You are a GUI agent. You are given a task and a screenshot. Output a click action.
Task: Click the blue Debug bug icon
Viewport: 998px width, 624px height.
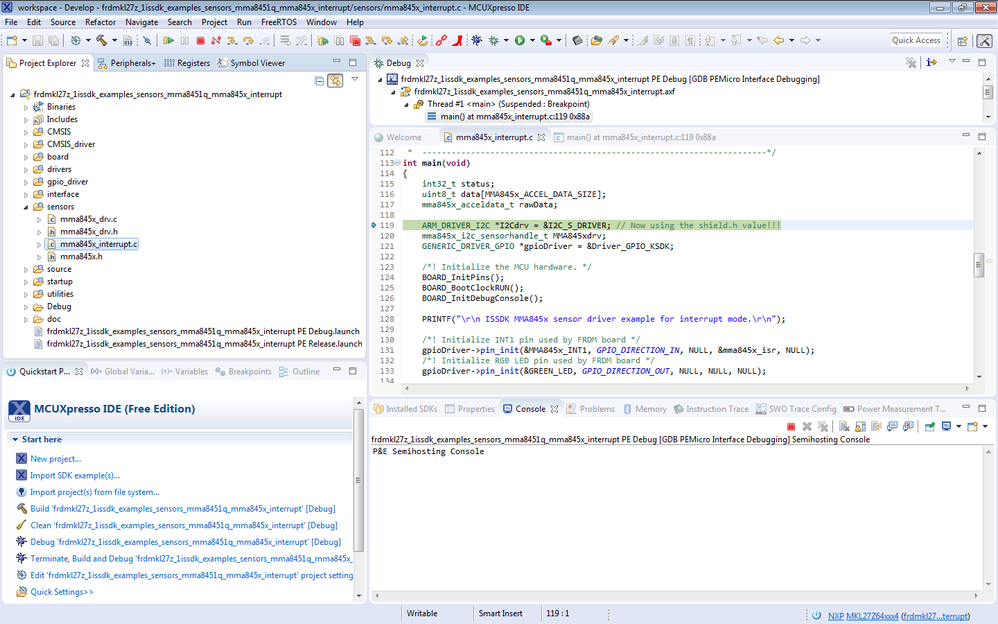[x=477, y=41]
